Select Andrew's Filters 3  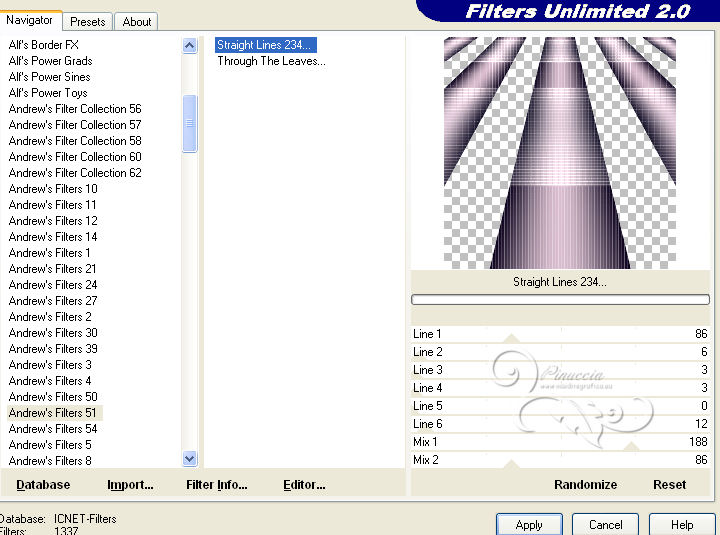[x=50, y=365]
